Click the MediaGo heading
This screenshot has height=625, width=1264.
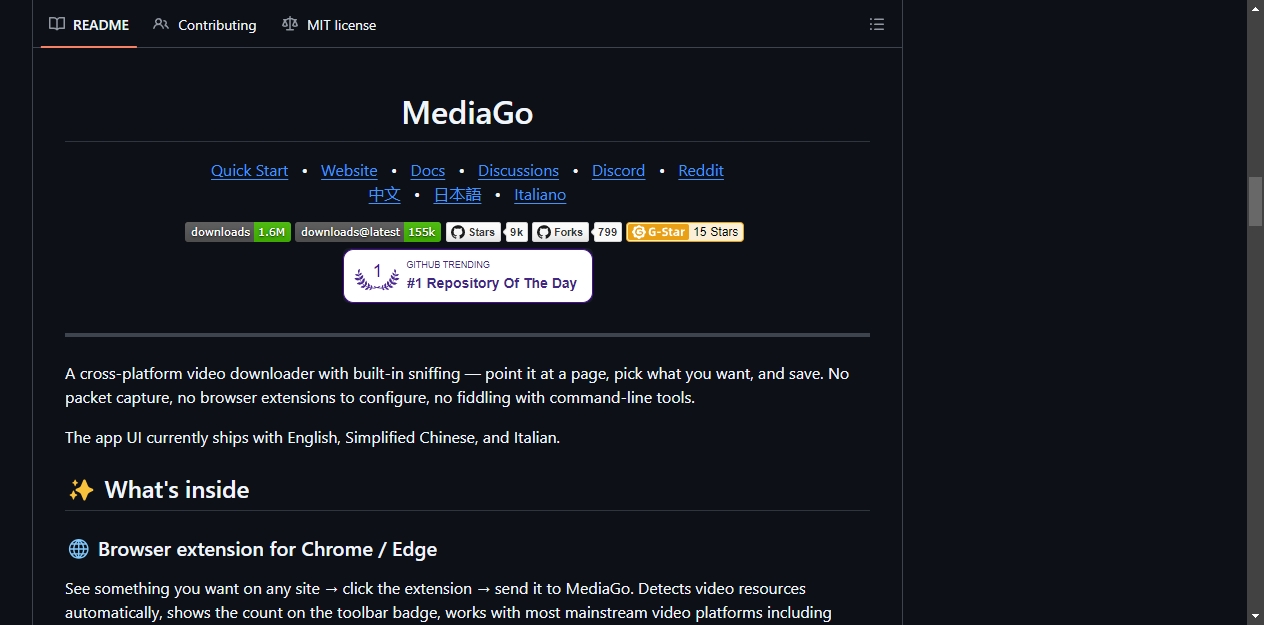(x=467, y=113)
